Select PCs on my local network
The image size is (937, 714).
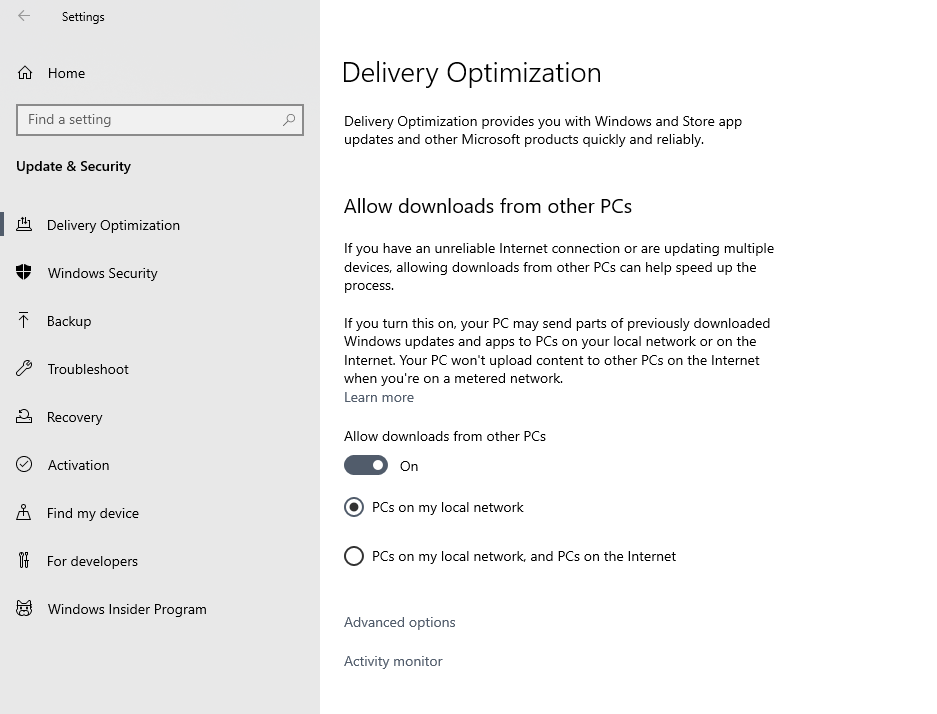click(x=354, y=508)
